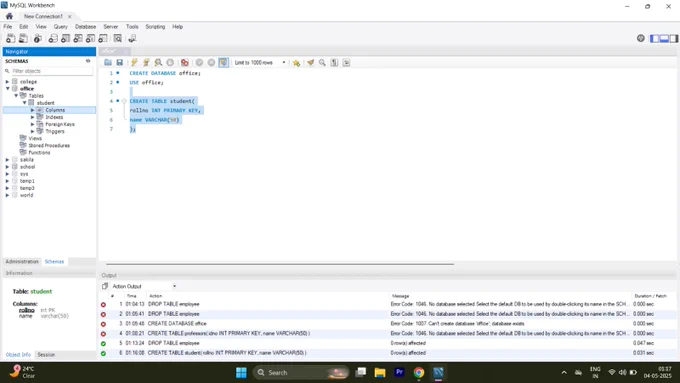Open the File menu
Screen dimensions: 680x383
pos(8,26)
